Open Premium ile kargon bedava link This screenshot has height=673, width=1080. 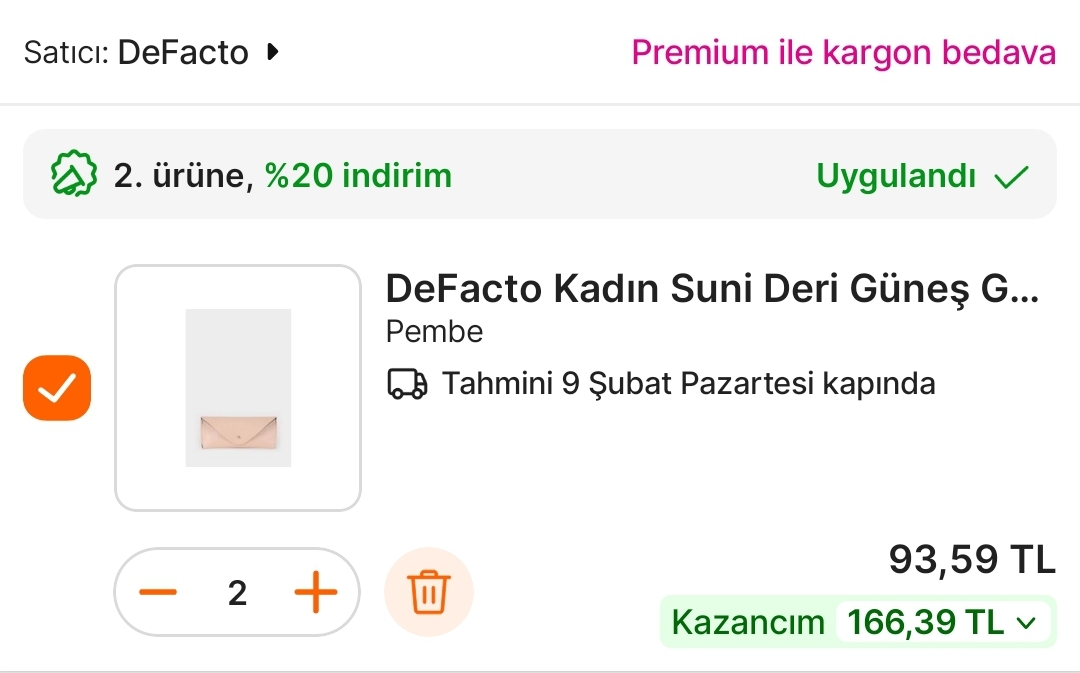coord(843,53)
